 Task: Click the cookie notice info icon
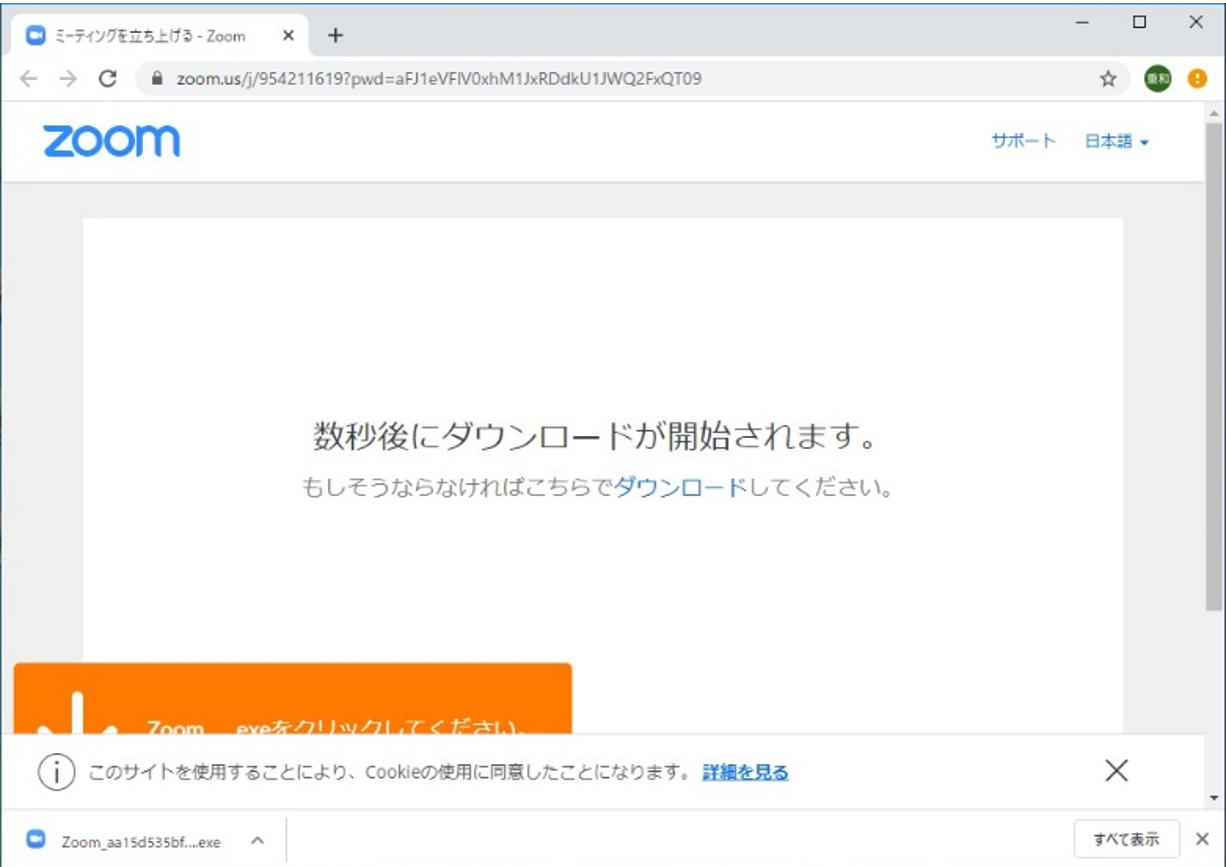[x=57, y=772]
